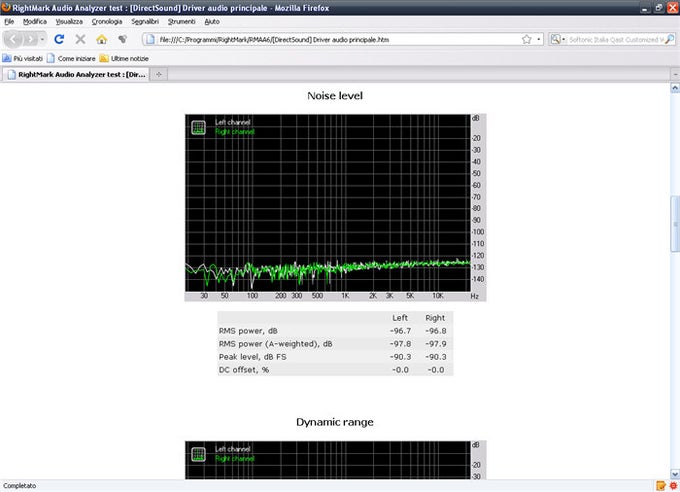Viewport: 680px width, 492px height.
Task: Open a new tab with plus button
Action: 159,75
